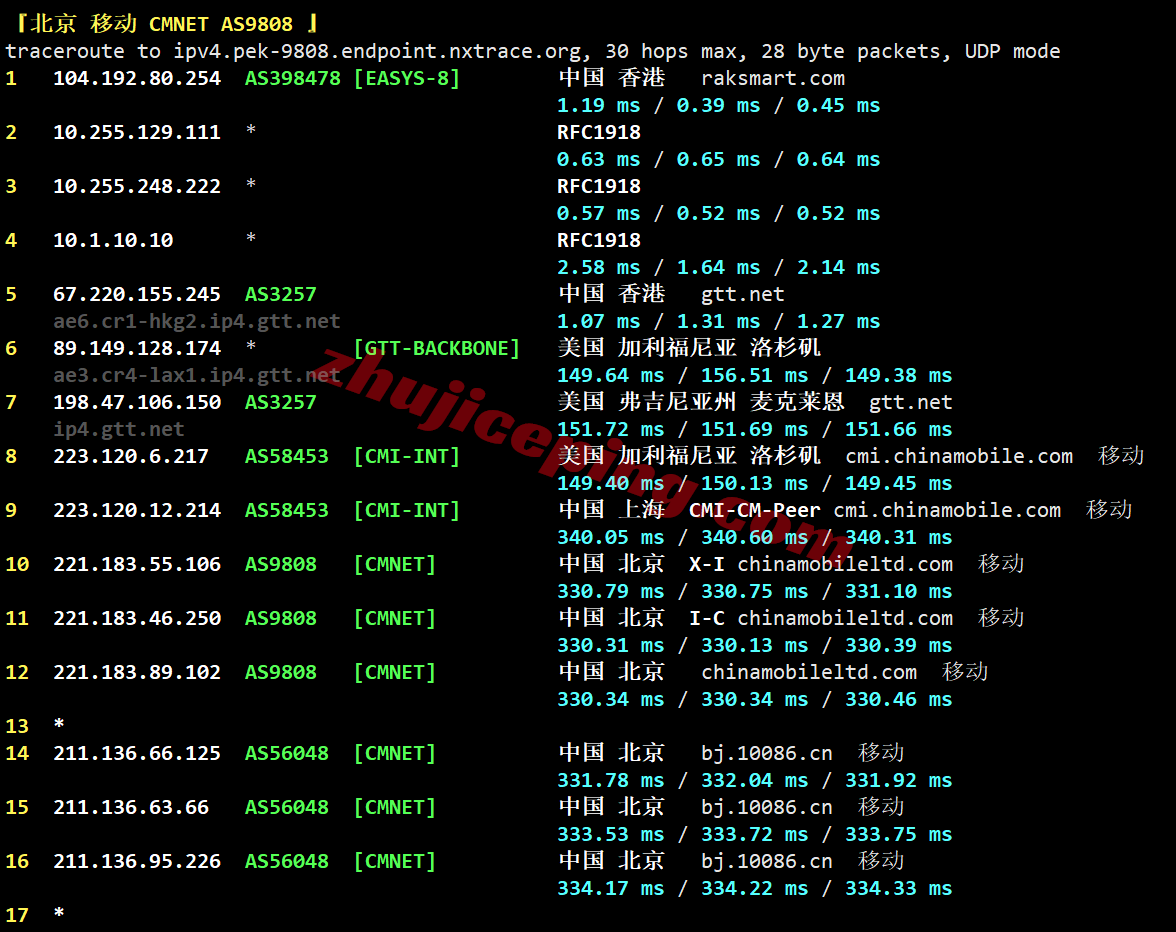
Task: Click the latency value 149.64 ms
Action: 610,376
